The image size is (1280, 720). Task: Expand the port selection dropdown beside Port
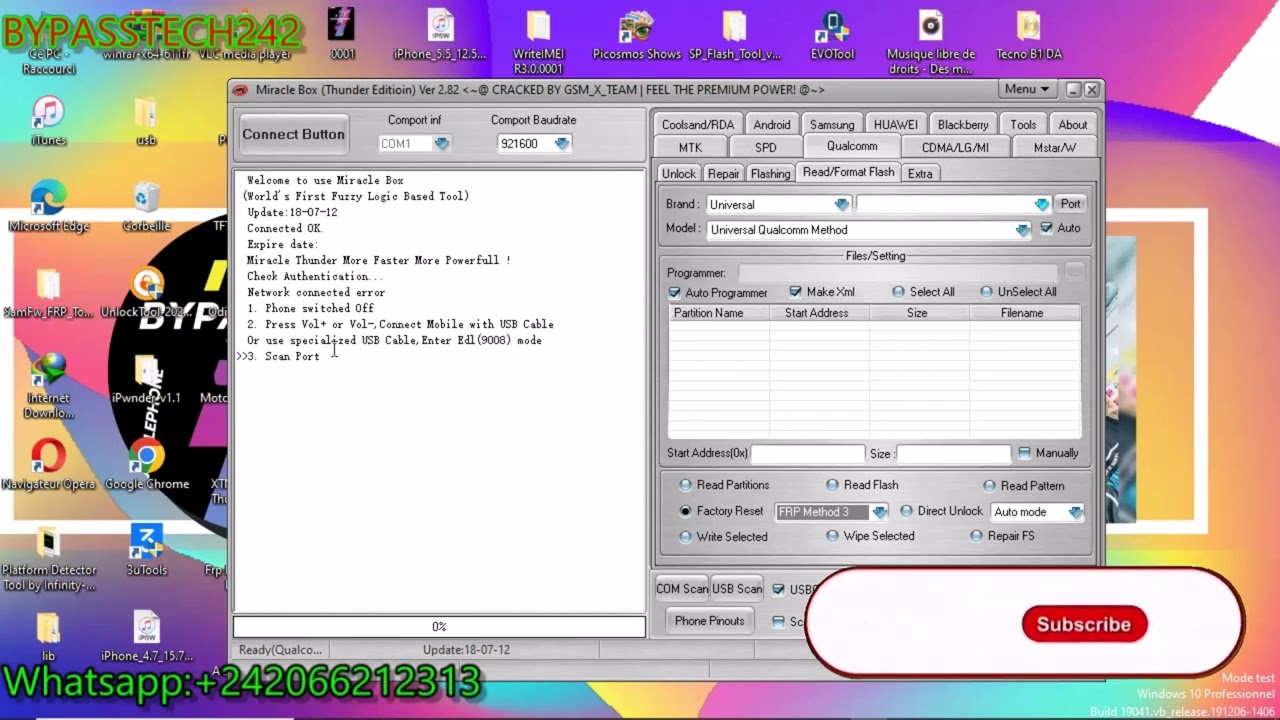(x=1041, y=204)
